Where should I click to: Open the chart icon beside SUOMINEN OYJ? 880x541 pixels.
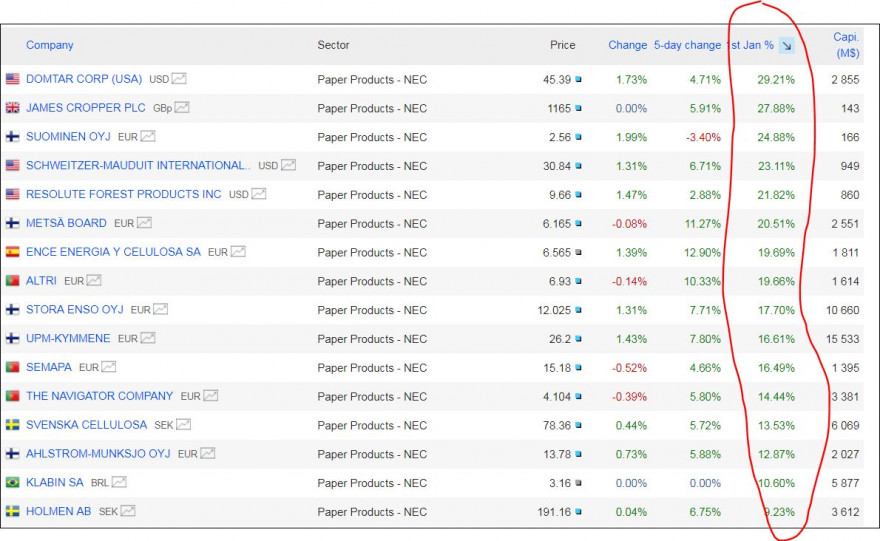(147, 136)
